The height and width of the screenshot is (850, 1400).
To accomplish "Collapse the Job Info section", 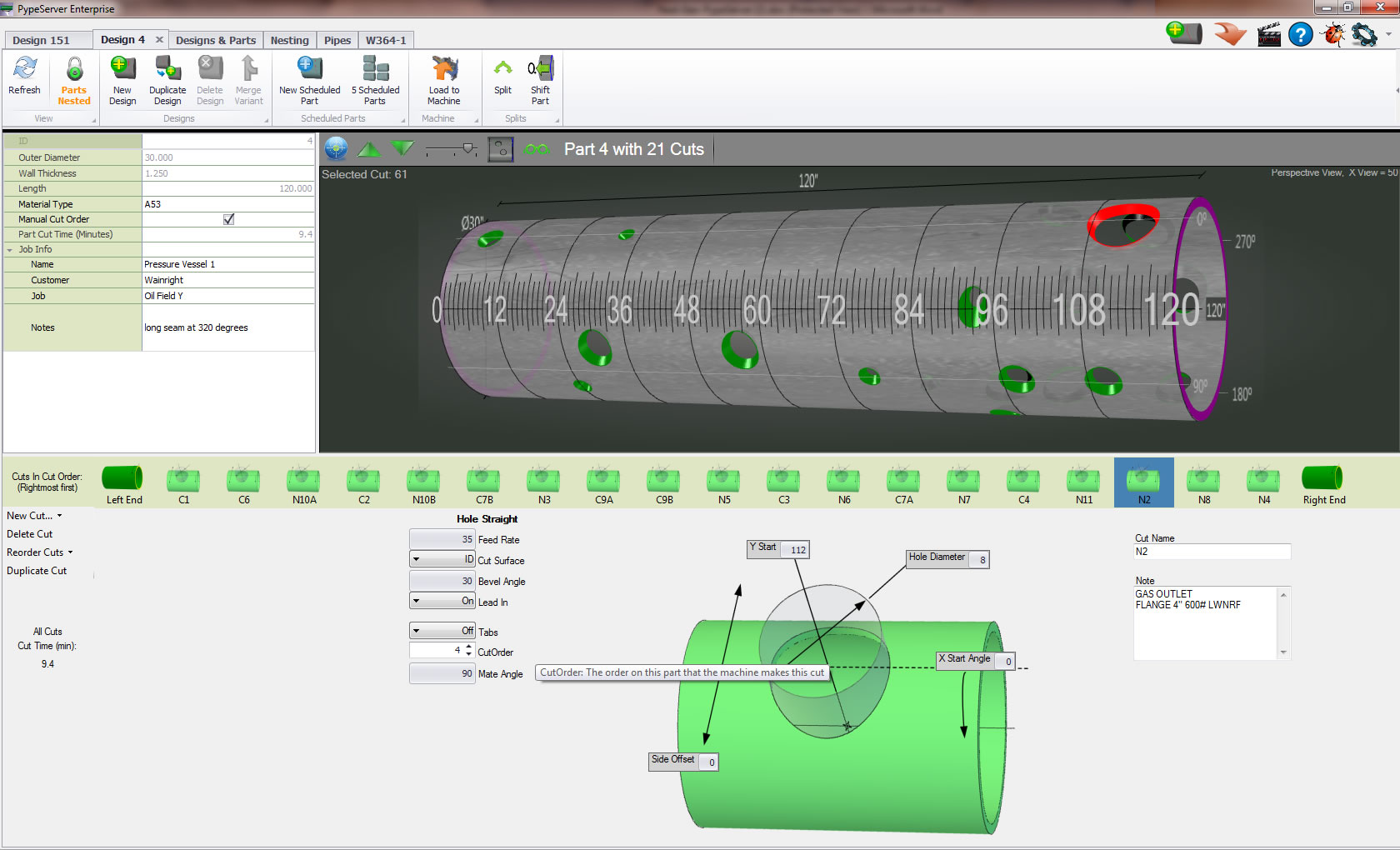I will (10, 250).
